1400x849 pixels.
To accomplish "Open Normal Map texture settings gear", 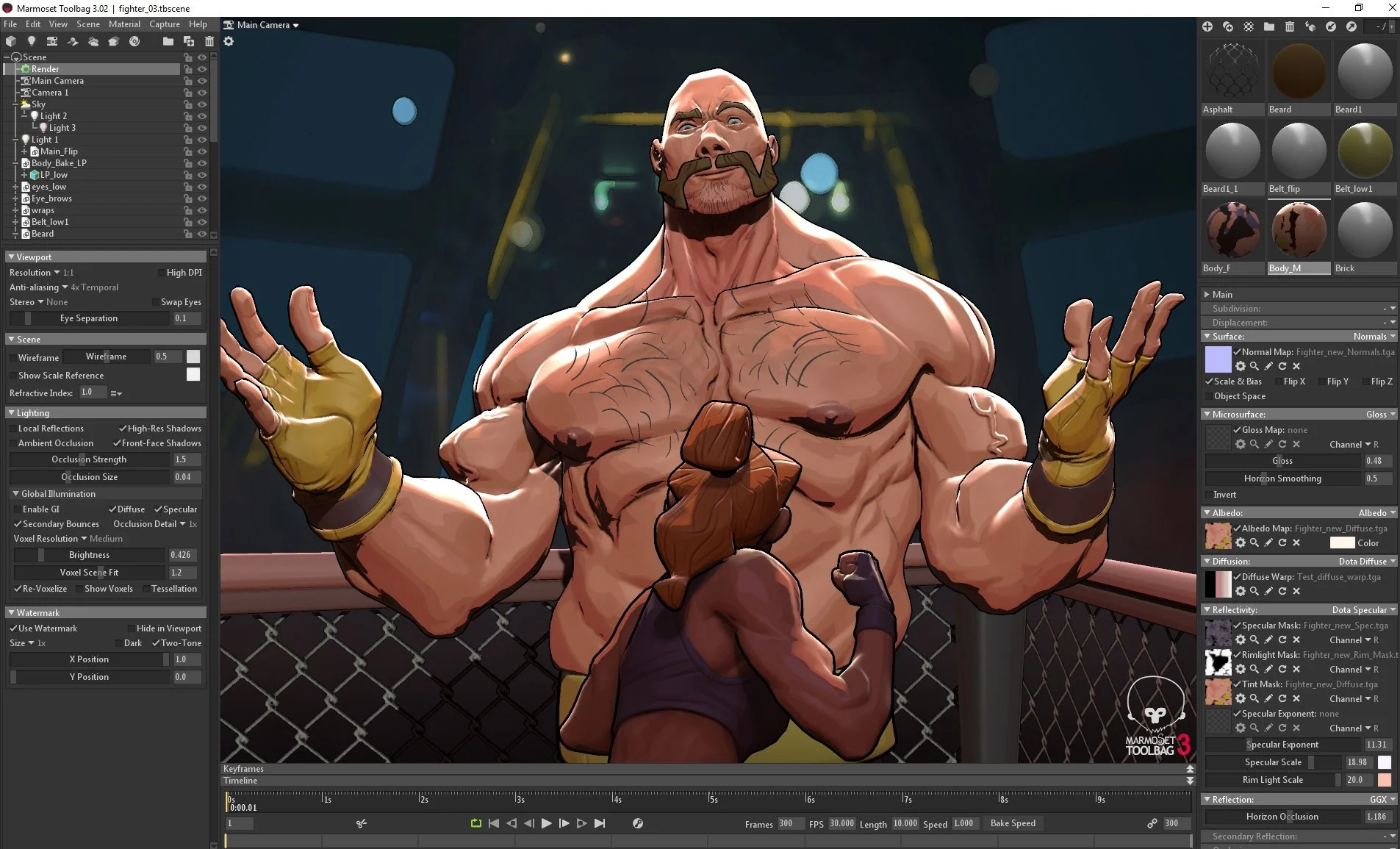I will click(x=1241, y=366).
